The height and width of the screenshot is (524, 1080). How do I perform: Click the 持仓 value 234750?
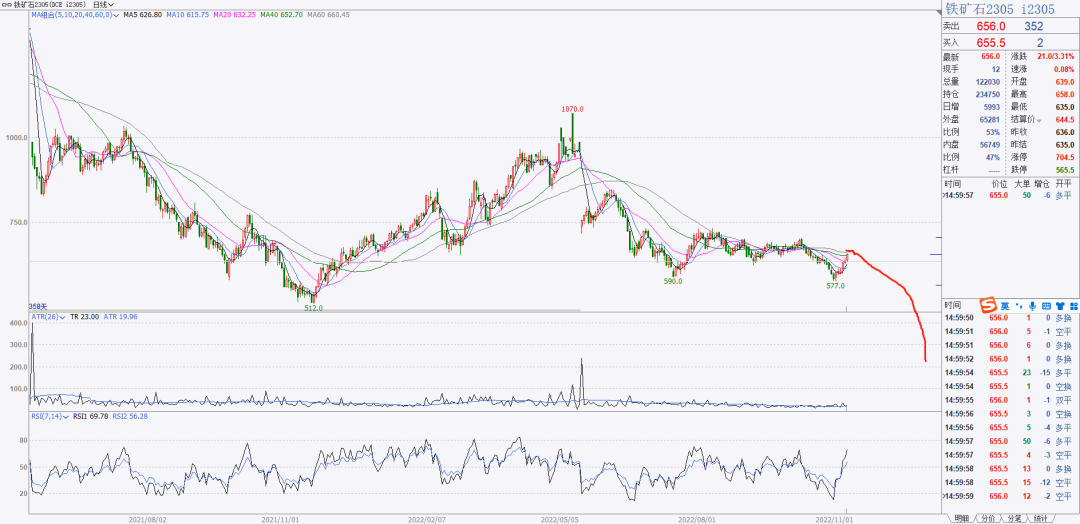(987, 94)
